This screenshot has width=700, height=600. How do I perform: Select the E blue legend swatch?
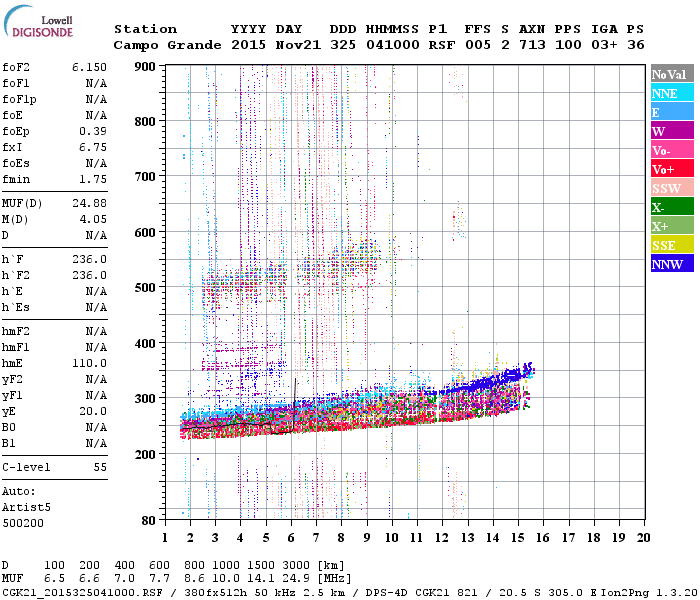[x=672, y=112]
